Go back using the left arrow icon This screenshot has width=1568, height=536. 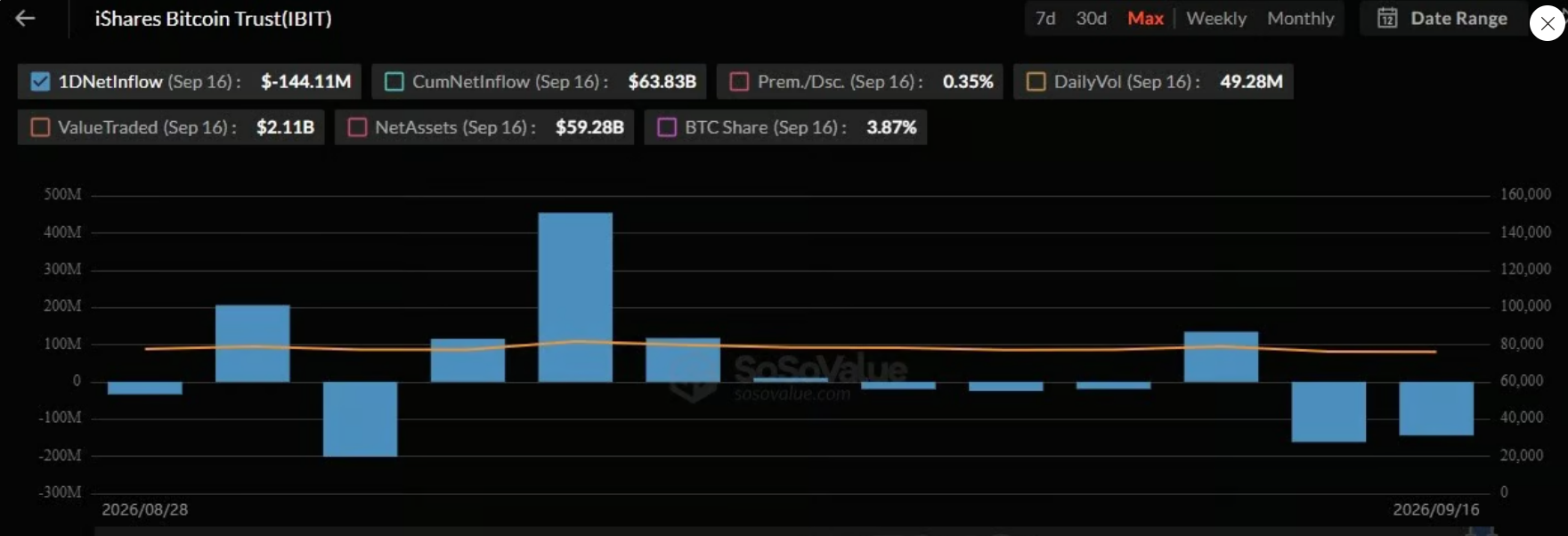click(x=25, y=18)
